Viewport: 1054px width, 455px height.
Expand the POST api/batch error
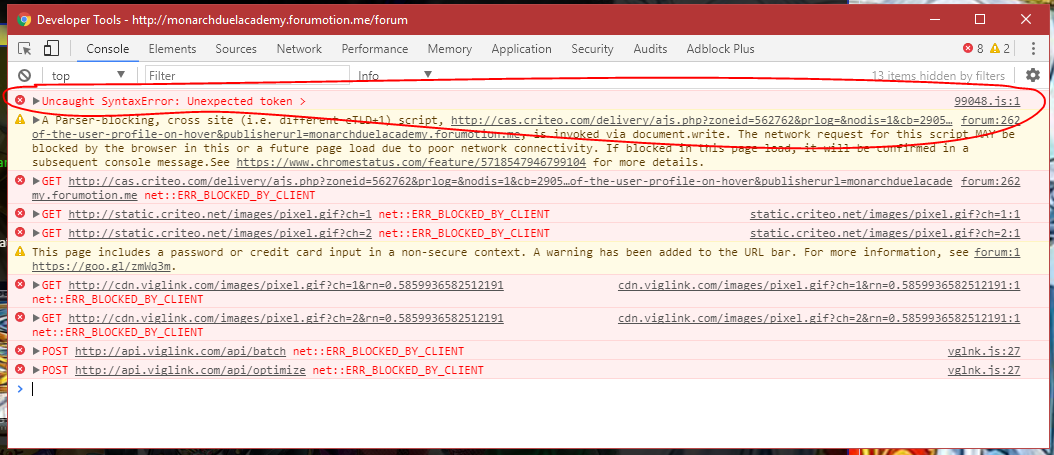(36, 351)
